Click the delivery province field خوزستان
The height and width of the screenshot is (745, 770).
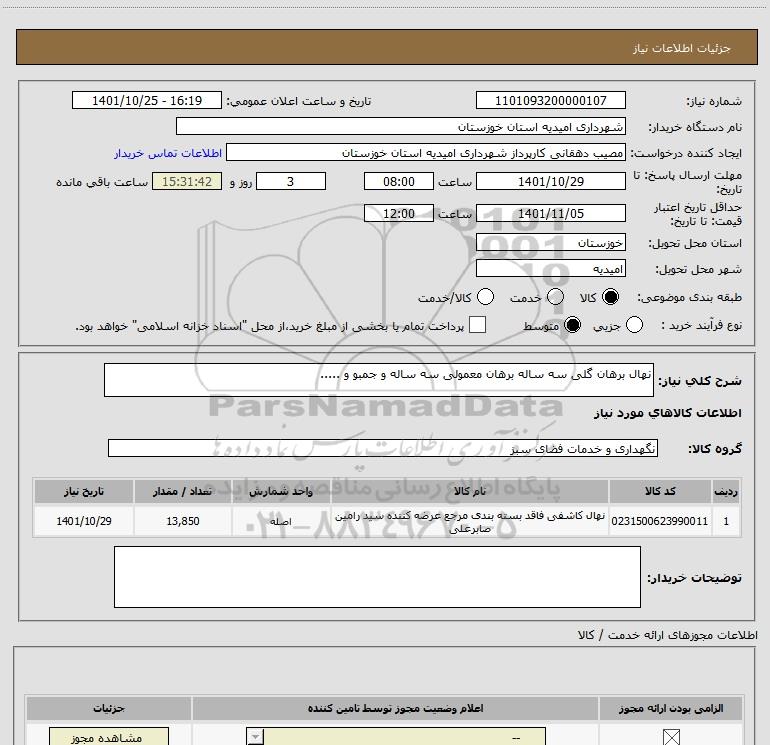550,242
